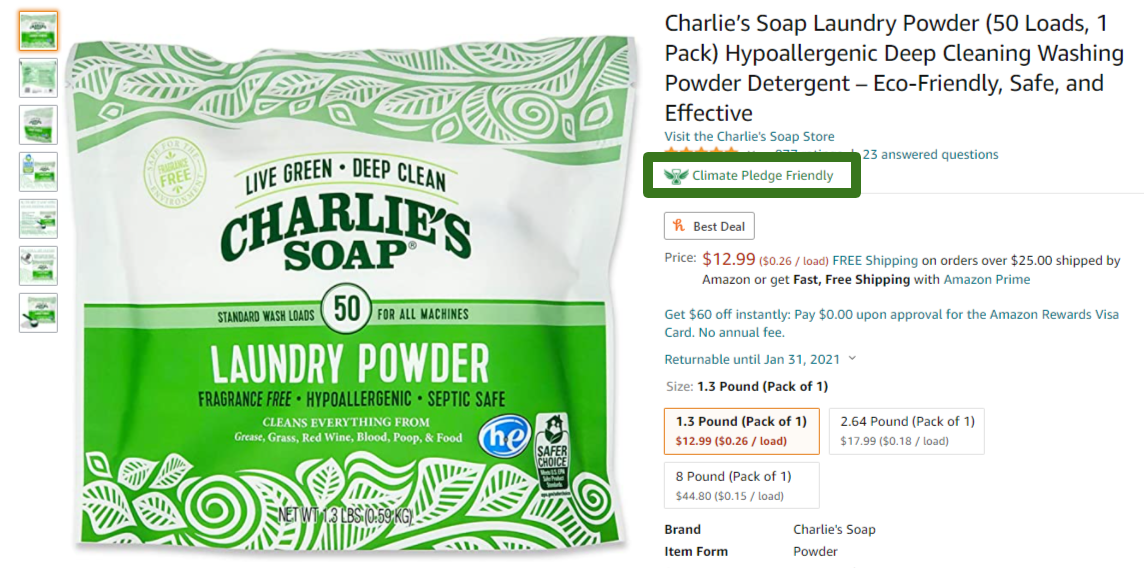
Task: Open the last product thumbnail with scoop
Action: (x=38, y=313)
